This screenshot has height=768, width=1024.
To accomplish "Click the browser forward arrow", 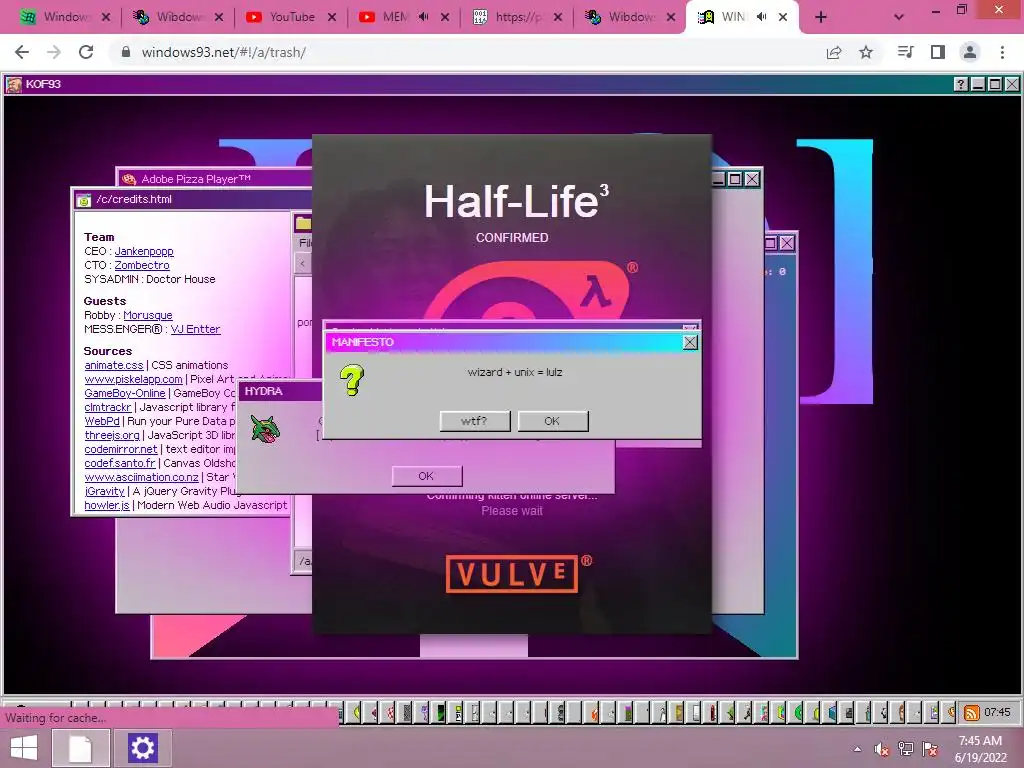I will (54, 52).
